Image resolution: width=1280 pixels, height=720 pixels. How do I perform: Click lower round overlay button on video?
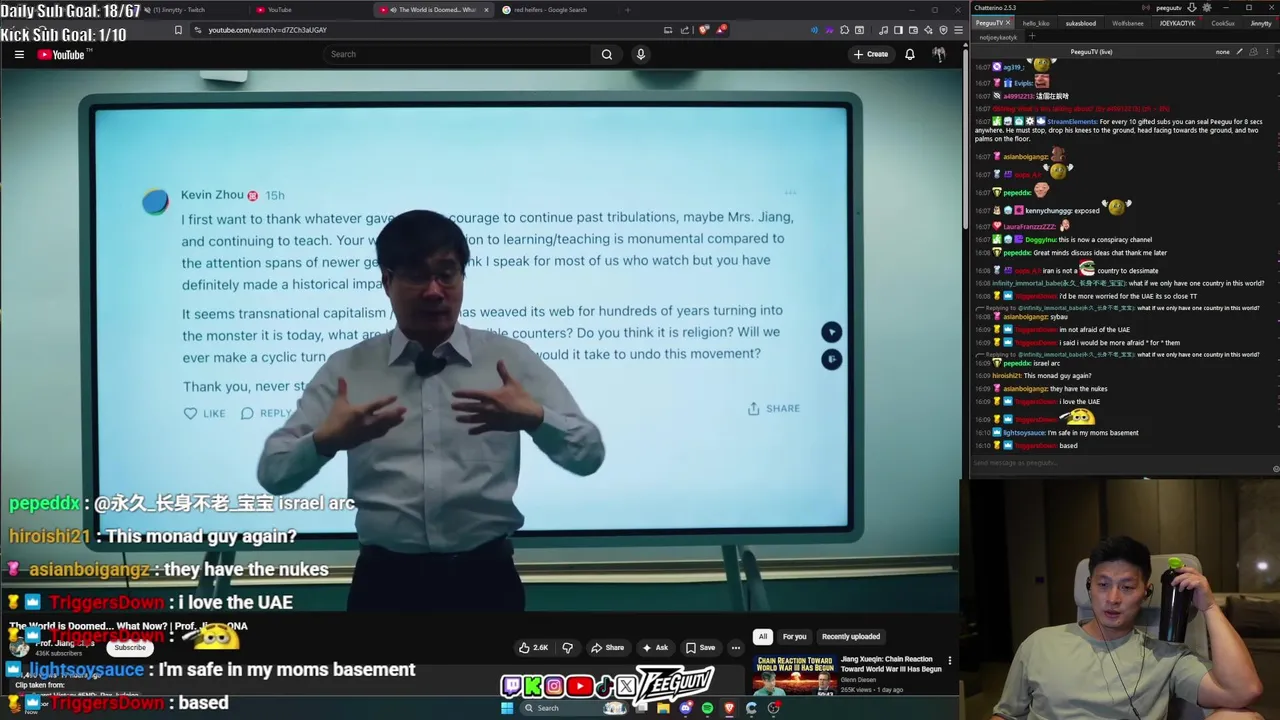[x=831, y=359]
